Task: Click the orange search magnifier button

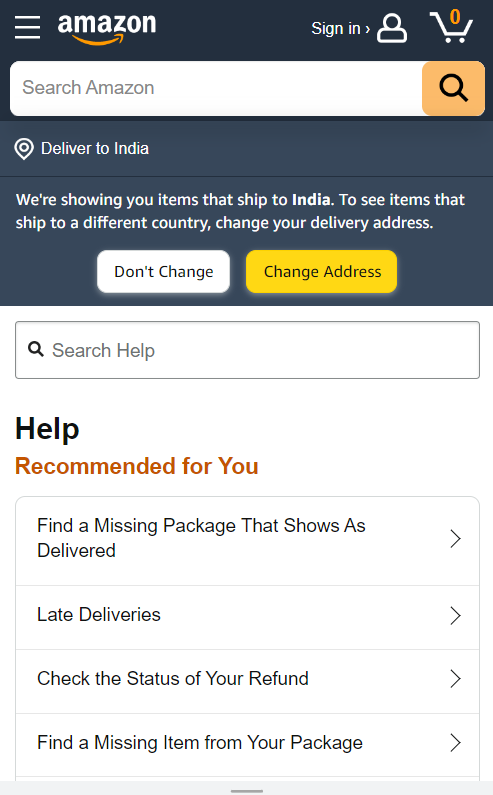Action: pyautogui.click(x=453, y=88)
